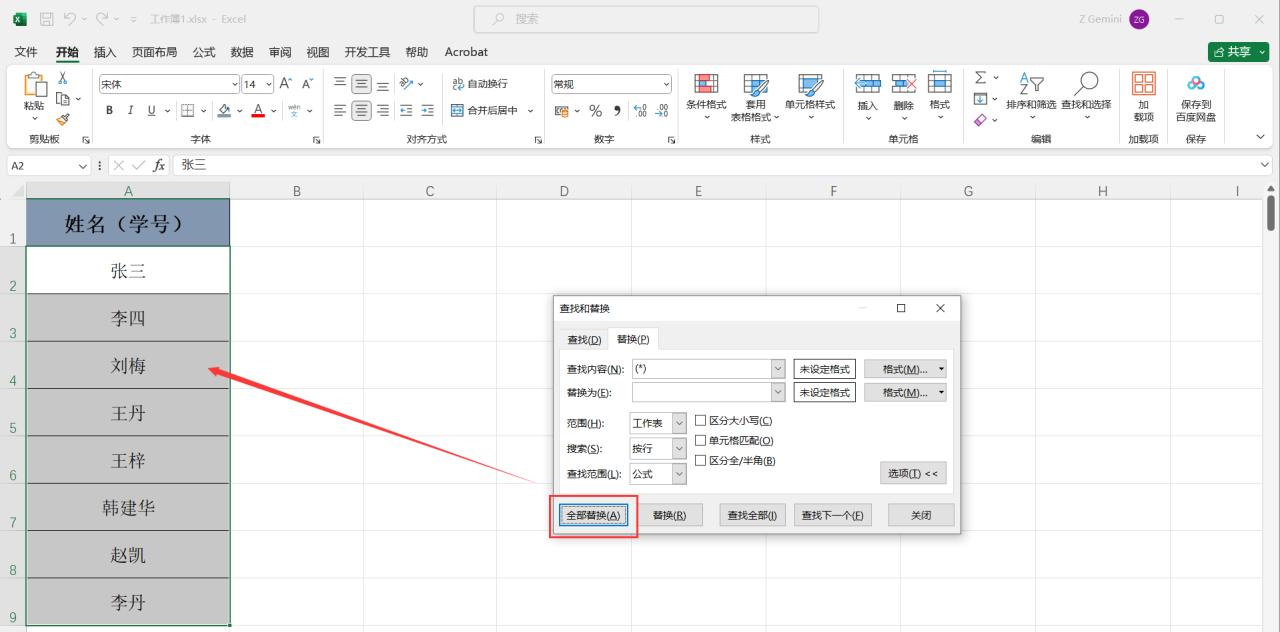This screenshot has width=1280, height=632.
Task: Click the cell borders icon
Action: click(x=189, y=111)
